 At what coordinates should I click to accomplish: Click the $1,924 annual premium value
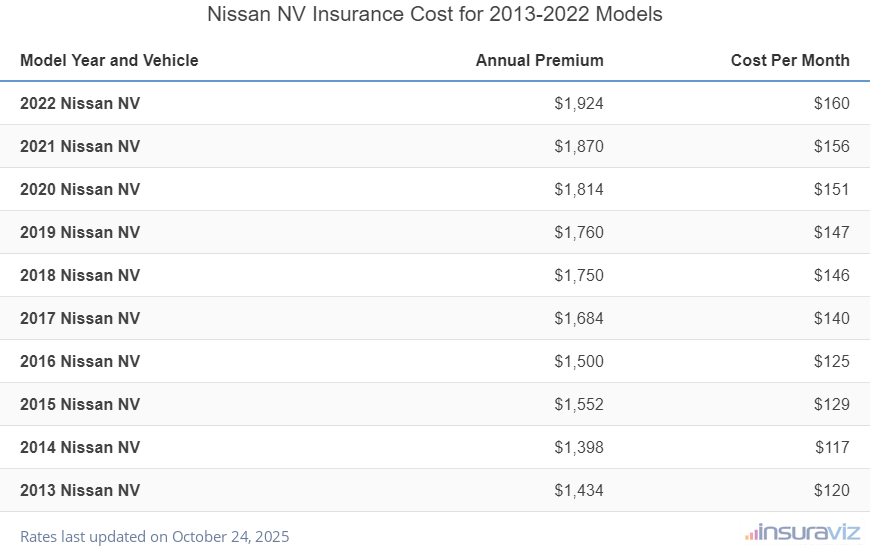click(579, 103)
